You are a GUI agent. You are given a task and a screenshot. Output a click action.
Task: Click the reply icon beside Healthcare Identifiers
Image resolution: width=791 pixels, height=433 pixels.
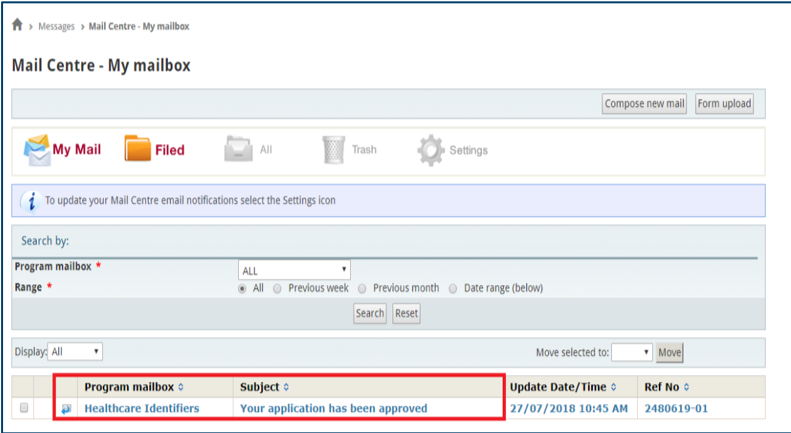66,409
